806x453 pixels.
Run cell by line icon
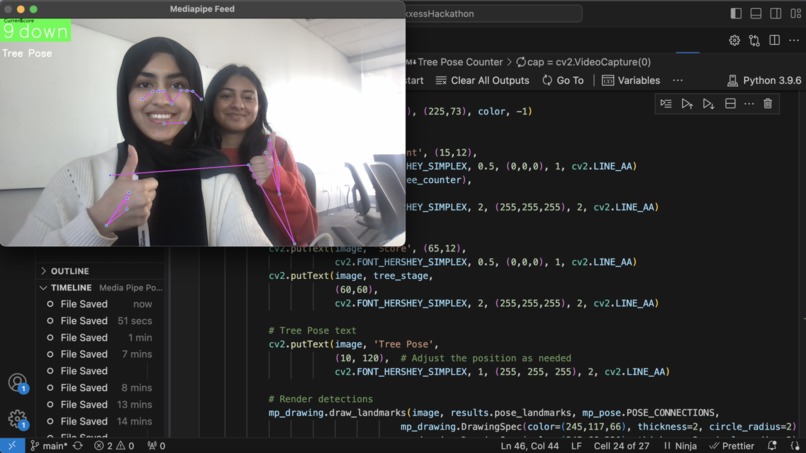666,104
